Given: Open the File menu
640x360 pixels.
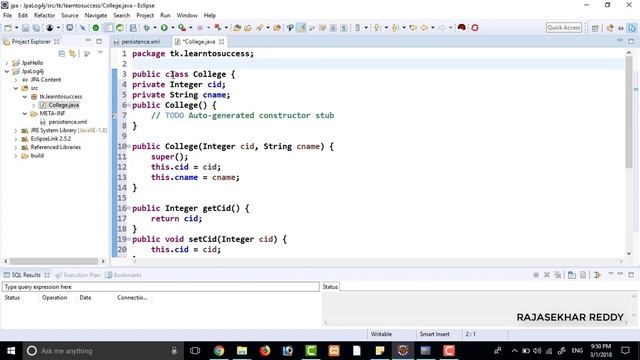Looking at the screenshot, I should [x=7, y=15].
